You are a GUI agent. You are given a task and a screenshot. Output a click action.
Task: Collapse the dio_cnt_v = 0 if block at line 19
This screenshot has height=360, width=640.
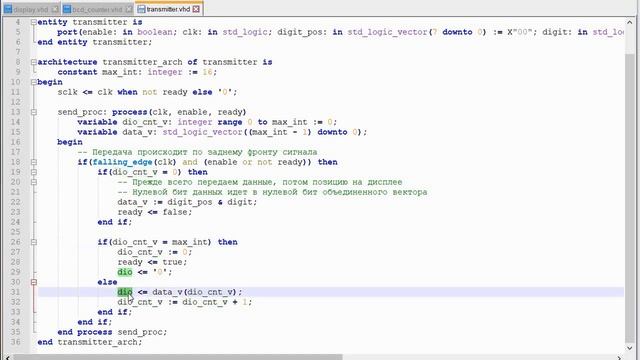(34, 172)
